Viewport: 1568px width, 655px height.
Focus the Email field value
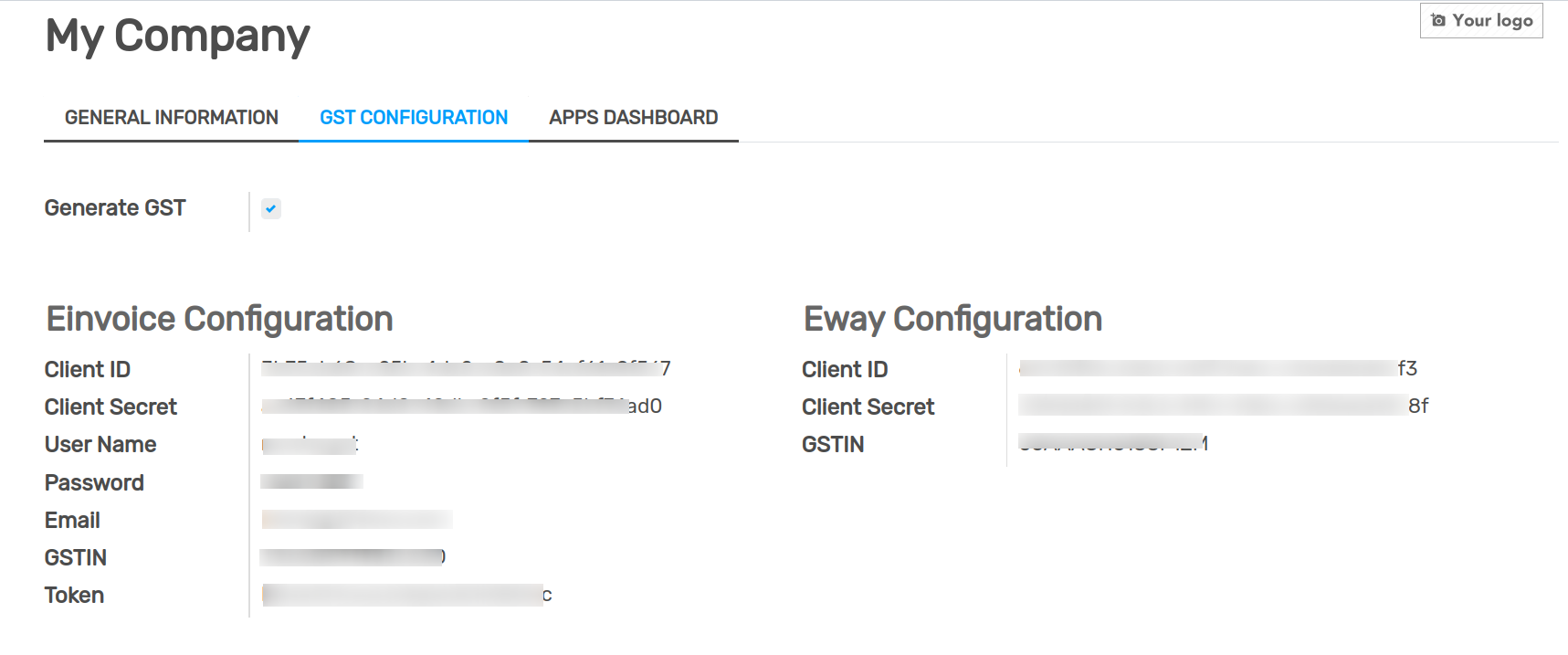tap(356, 520)
